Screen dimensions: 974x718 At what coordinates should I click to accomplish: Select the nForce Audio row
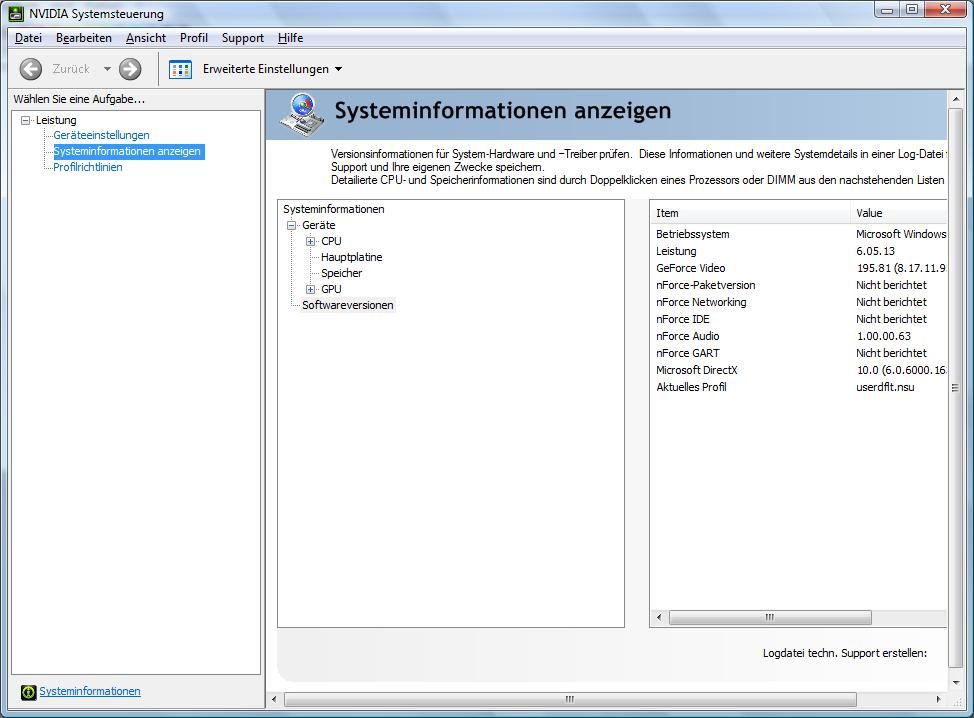799,336
